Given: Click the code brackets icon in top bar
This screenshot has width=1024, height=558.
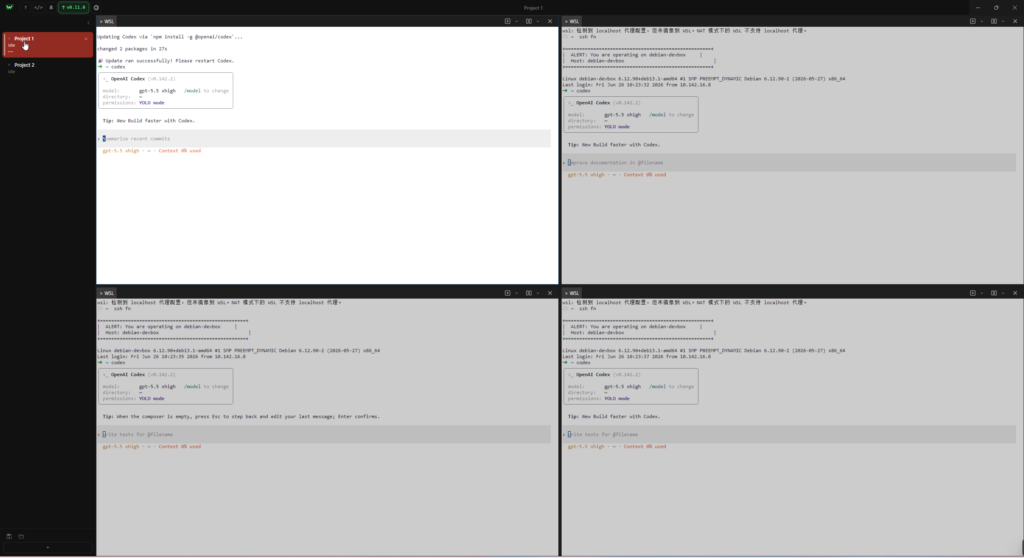Looking at the screenshot, I should tap(39, 8).
